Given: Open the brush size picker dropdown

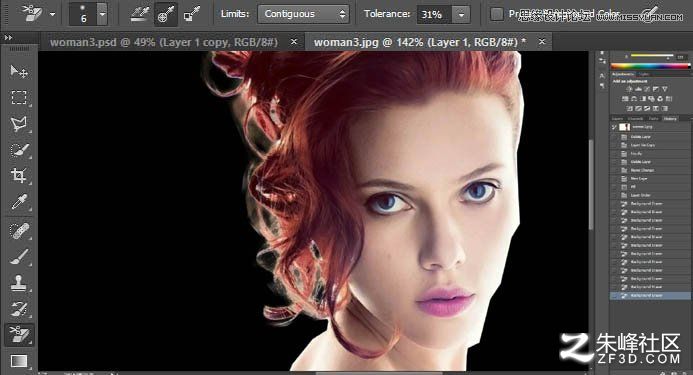Looking at the screenshot, I should click(x=102, y=14).
